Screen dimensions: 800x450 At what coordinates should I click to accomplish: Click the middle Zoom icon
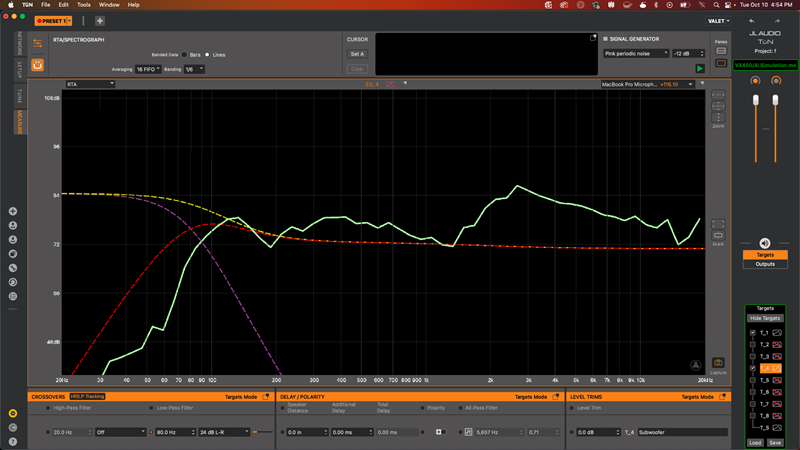click(718, 106)
